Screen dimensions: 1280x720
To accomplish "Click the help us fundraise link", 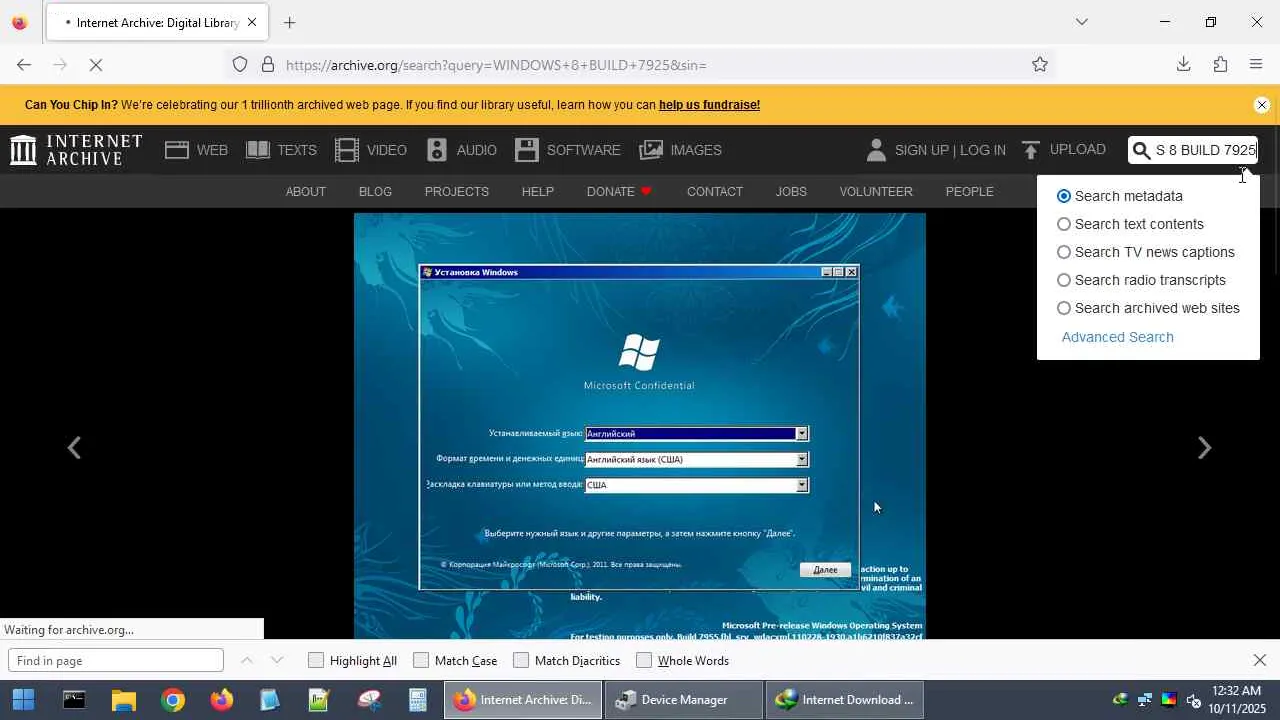I will tap(709, 105).
